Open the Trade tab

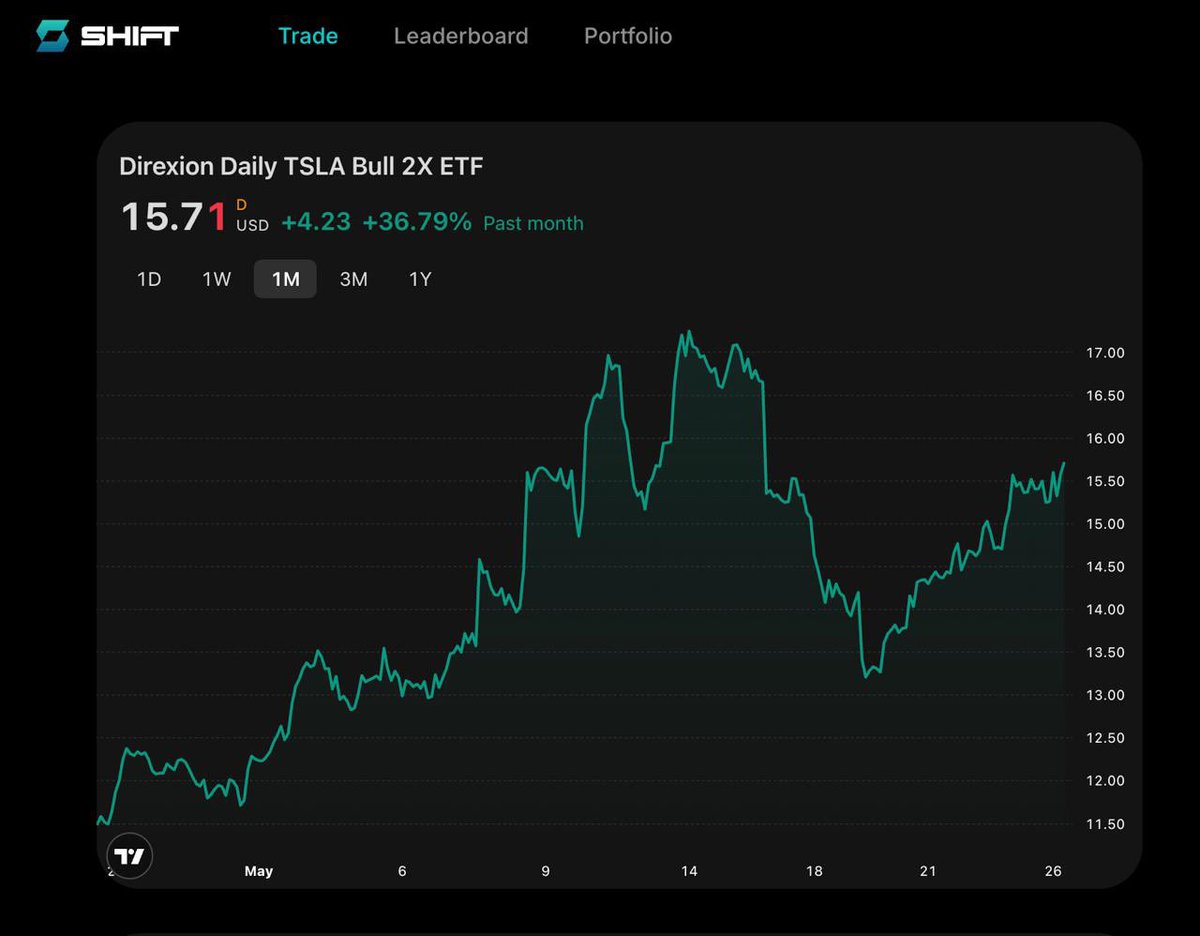(x=308, y=36)
